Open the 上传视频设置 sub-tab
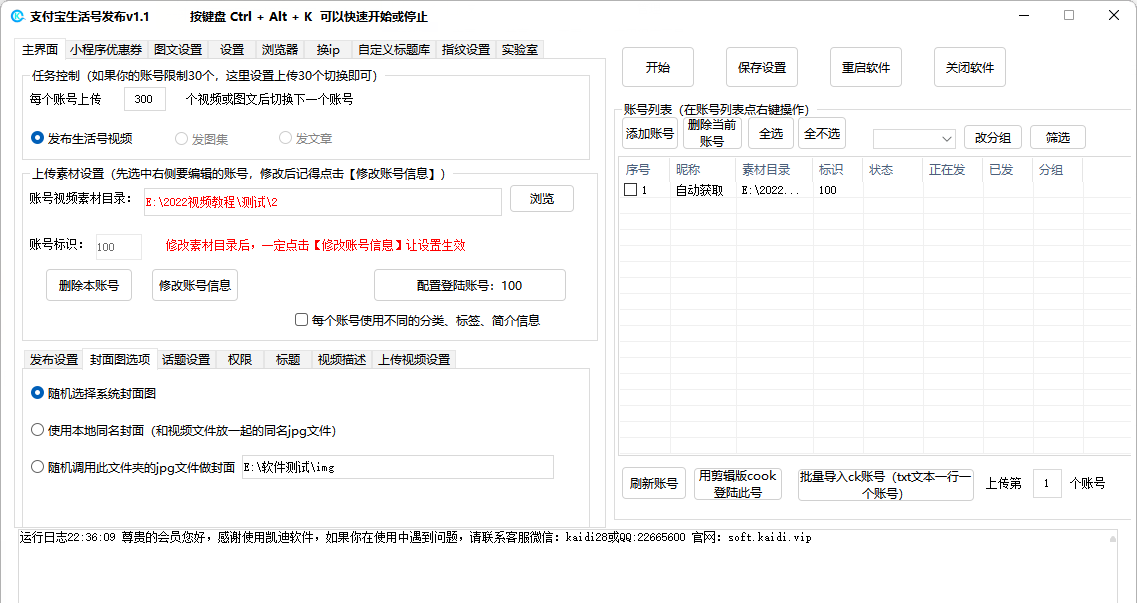The image size is (1137, 603). tap(414, 359)
